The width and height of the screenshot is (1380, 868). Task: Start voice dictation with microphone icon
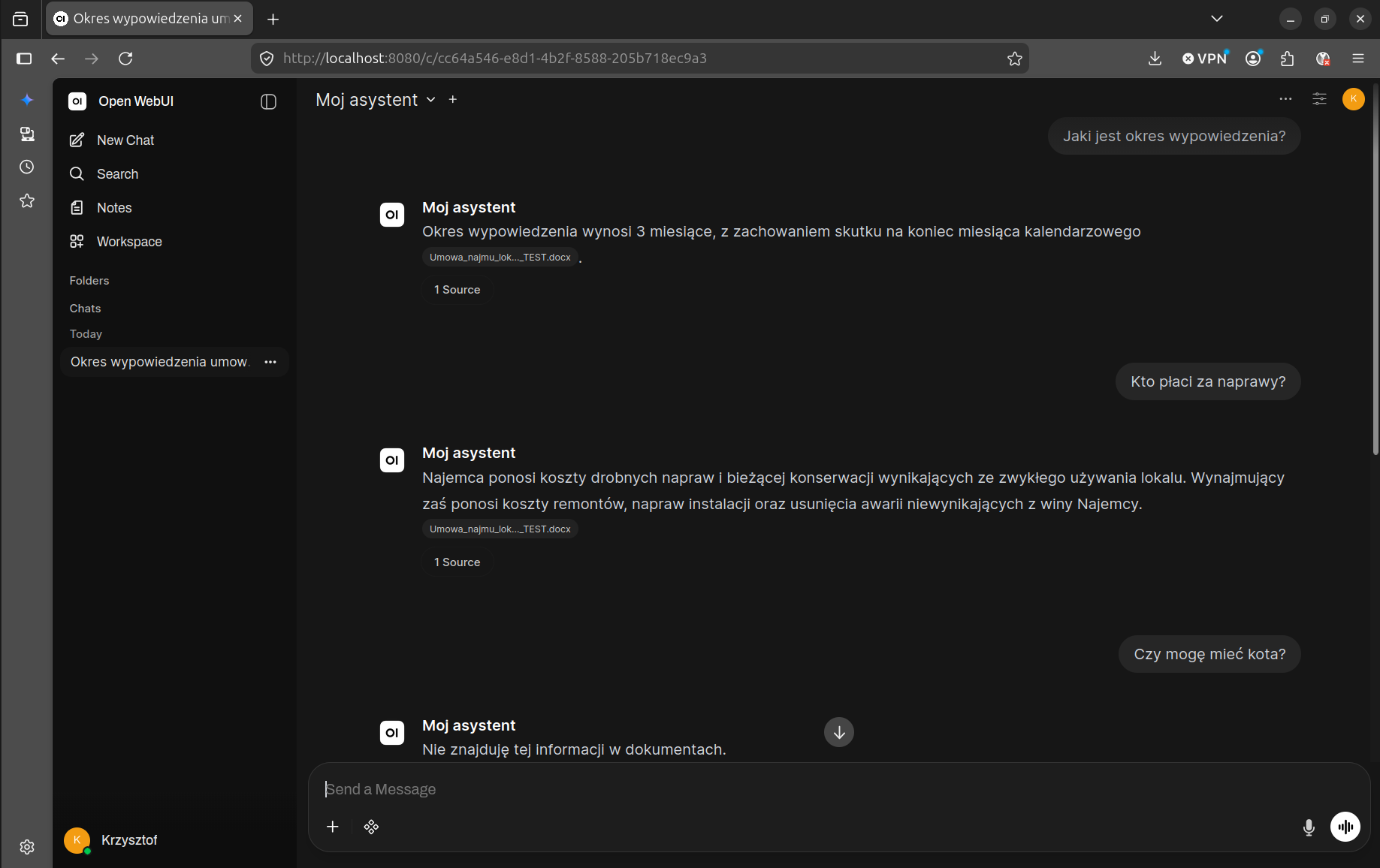pos(1309,827)
